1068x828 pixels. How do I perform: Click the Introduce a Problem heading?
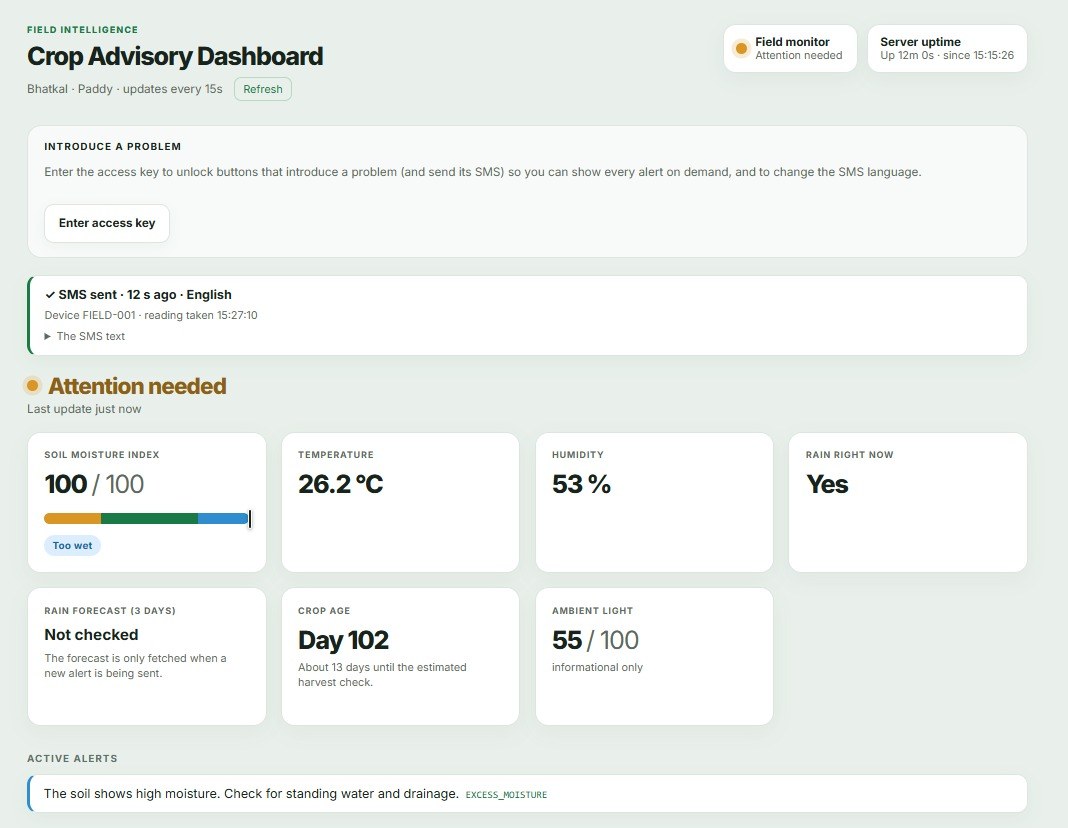tap(112, 146)
